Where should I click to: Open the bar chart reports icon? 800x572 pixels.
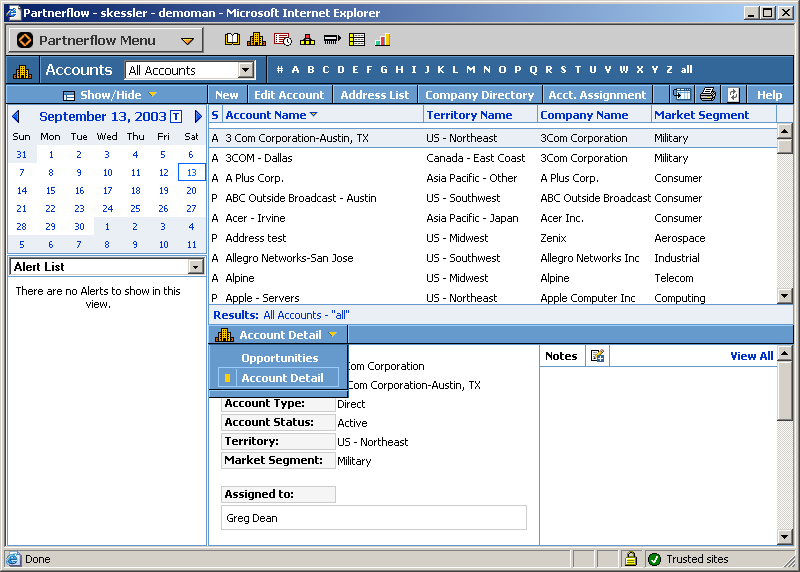click(x=382, y=39)
